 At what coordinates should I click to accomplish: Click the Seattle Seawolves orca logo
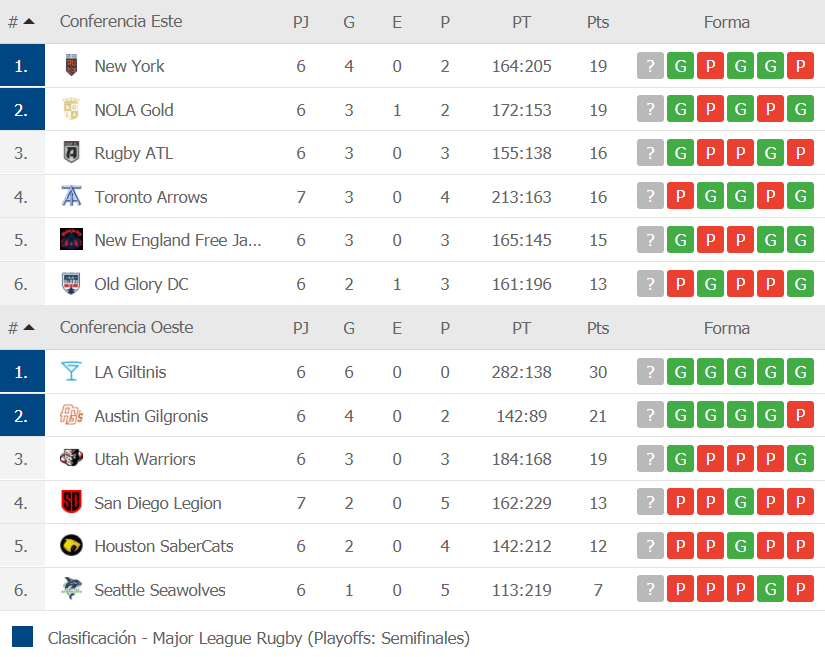pyautogui.click(x=71, y=589)
